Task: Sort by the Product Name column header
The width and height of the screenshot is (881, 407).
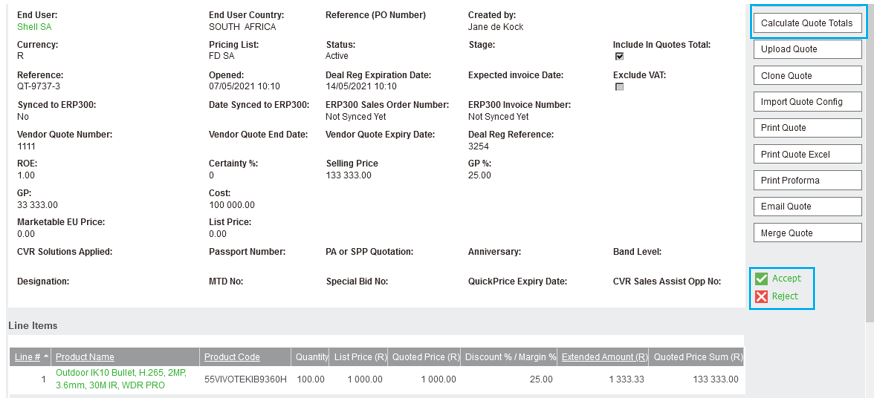Action: [x=85, y=357]
